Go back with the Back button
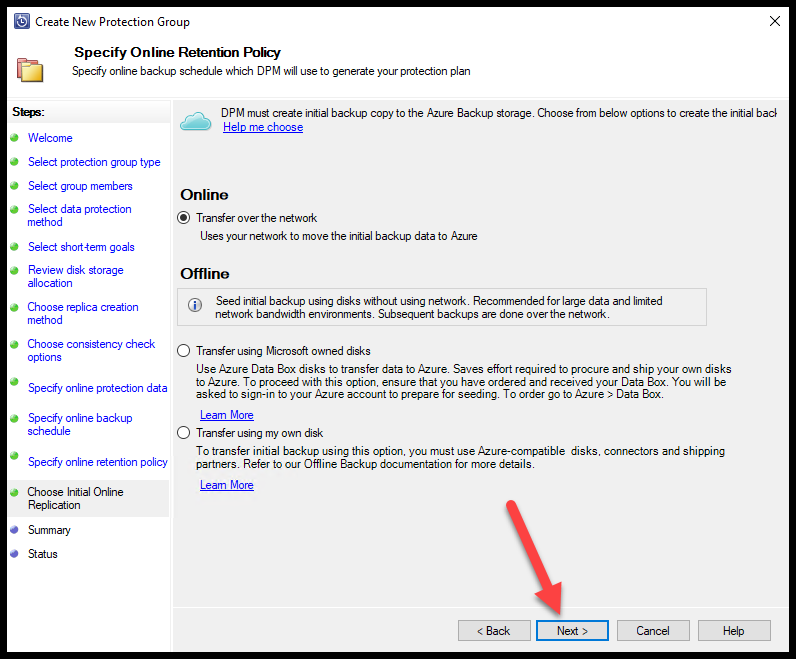796x659 pixels. tap(494, 631)
